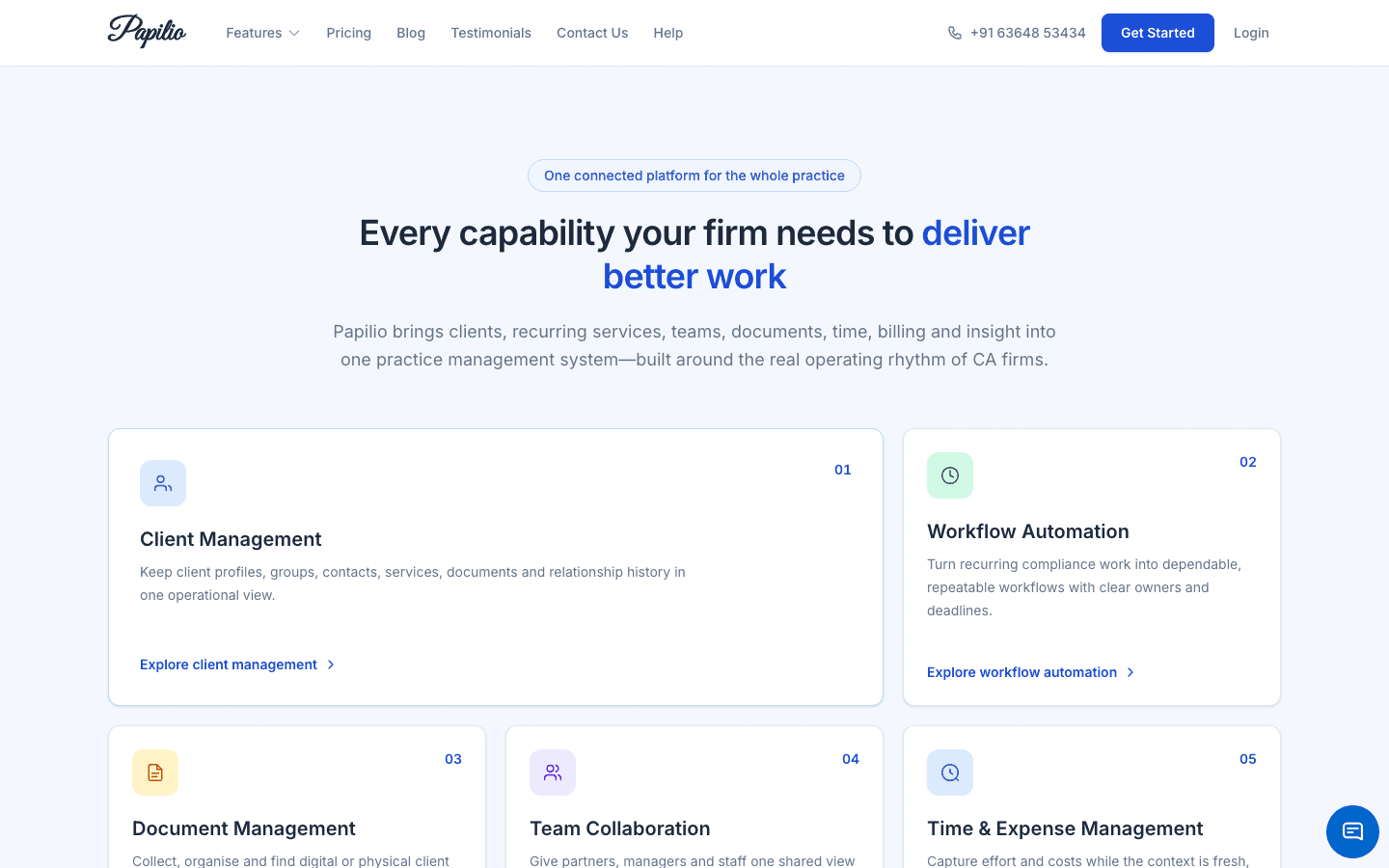Viewport: 1389px width, 868px height.
Task: Click the 02 card number
Action: 1248,462
